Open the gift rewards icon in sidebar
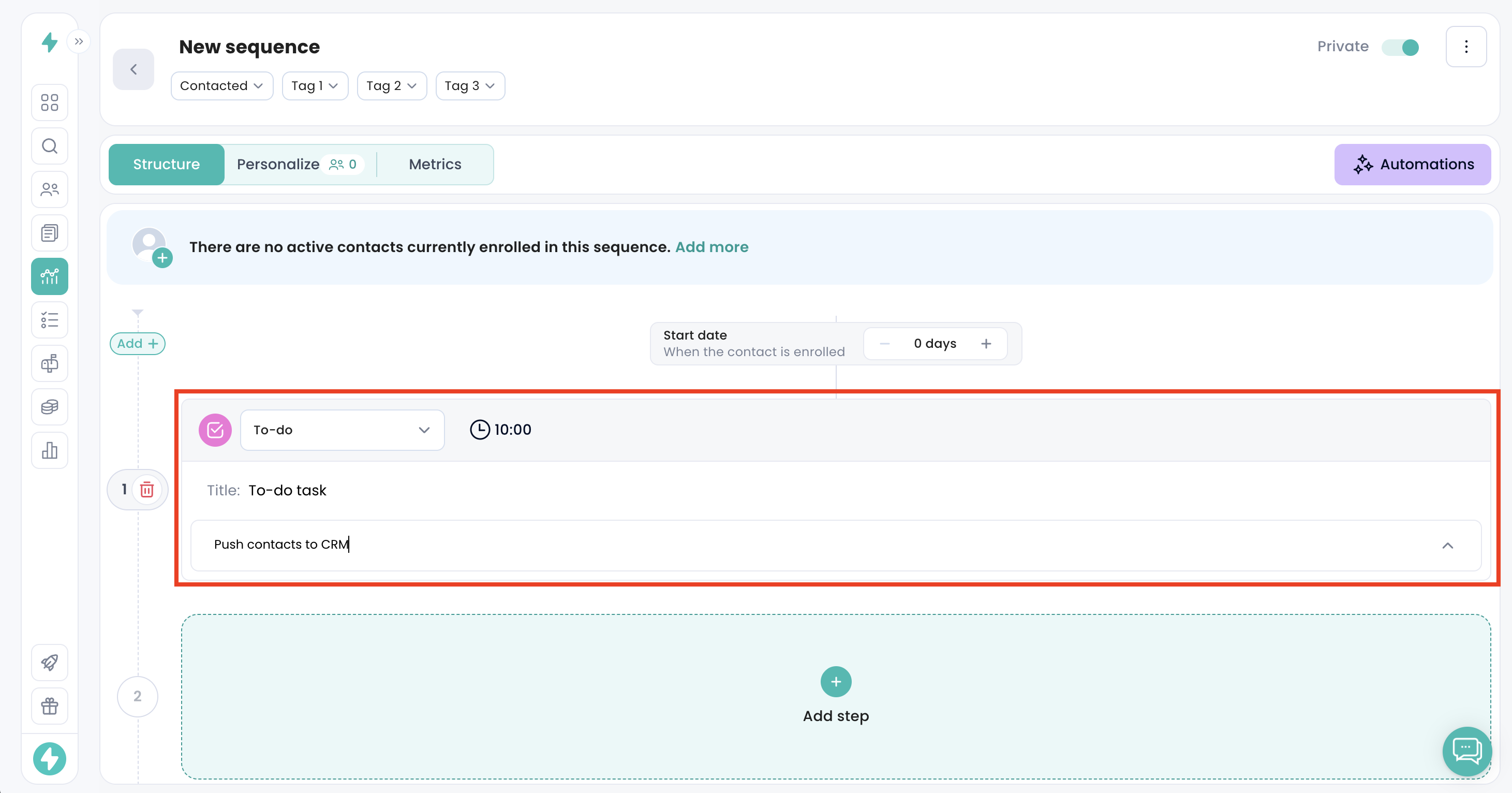 (50, 706)
